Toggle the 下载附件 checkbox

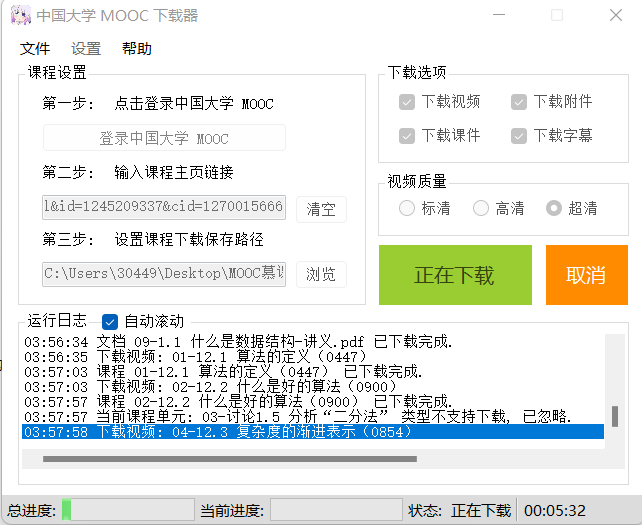[518, 102]
